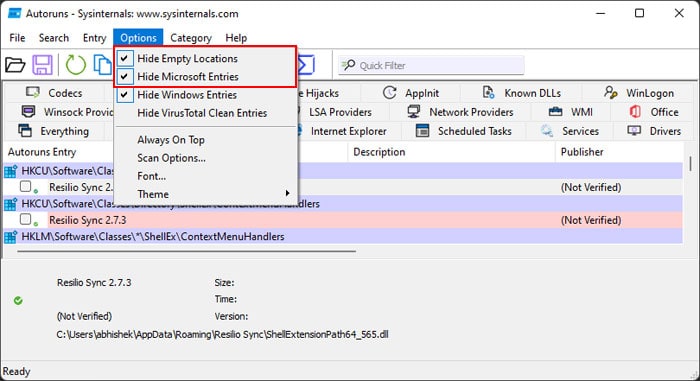700x381 pixels.
Task: Click the purple Save floppy disk icon
Action: [x=42, y=65]
